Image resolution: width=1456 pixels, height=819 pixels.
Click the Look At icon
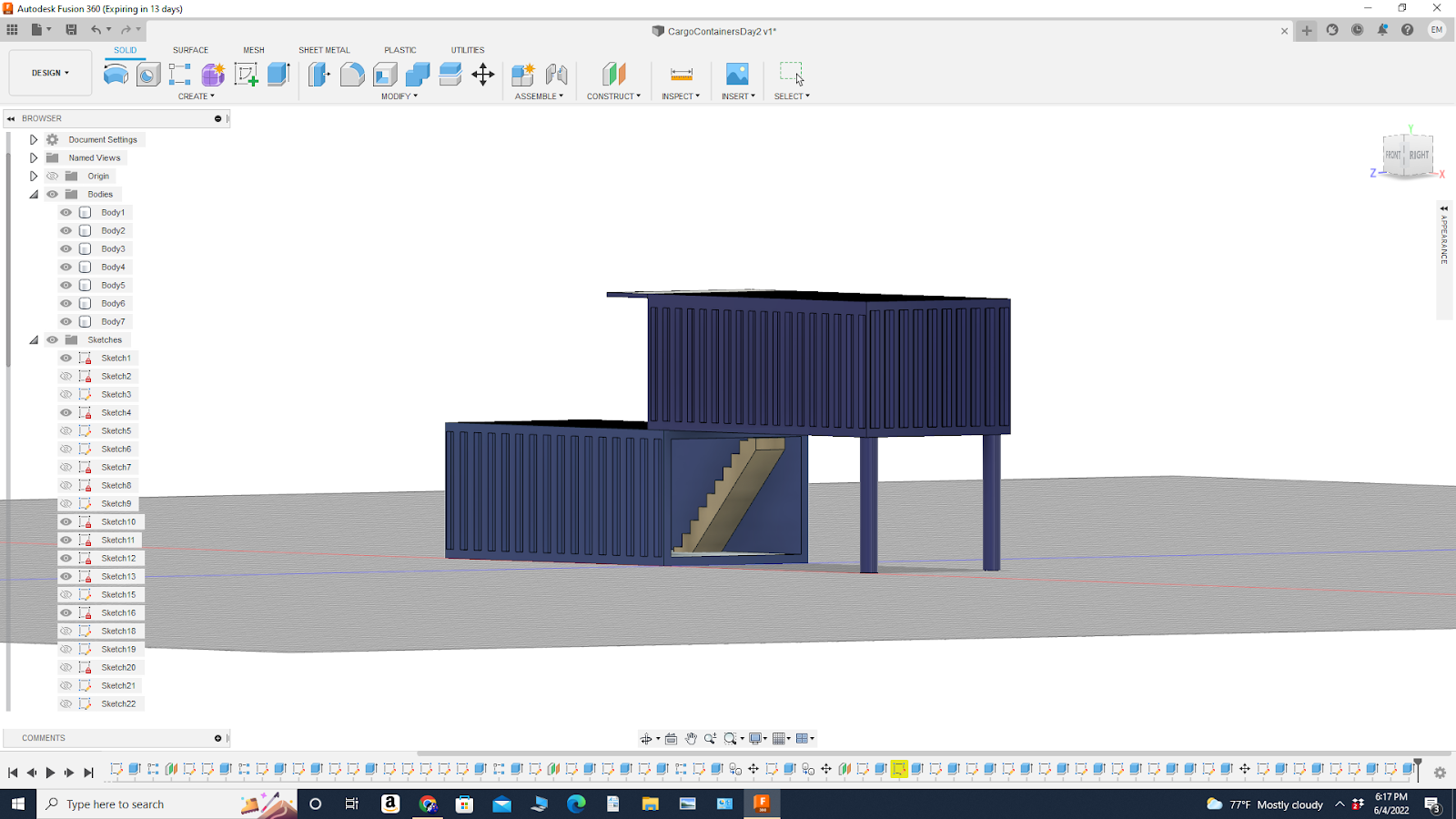(x=671, y=739)
